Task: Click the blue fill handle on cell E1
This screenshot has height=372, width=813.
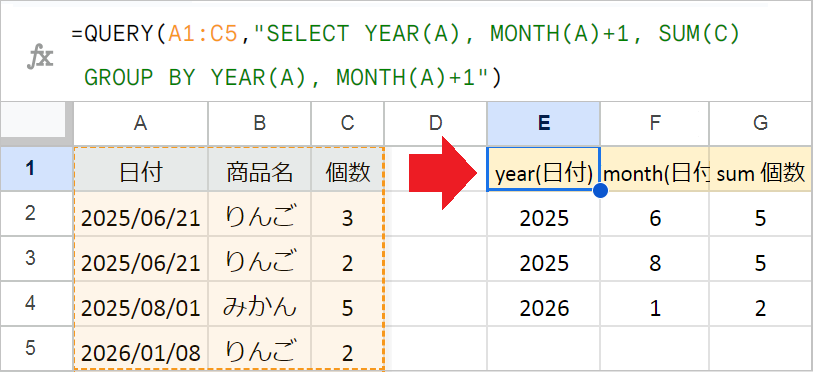Action: [600, 190]
